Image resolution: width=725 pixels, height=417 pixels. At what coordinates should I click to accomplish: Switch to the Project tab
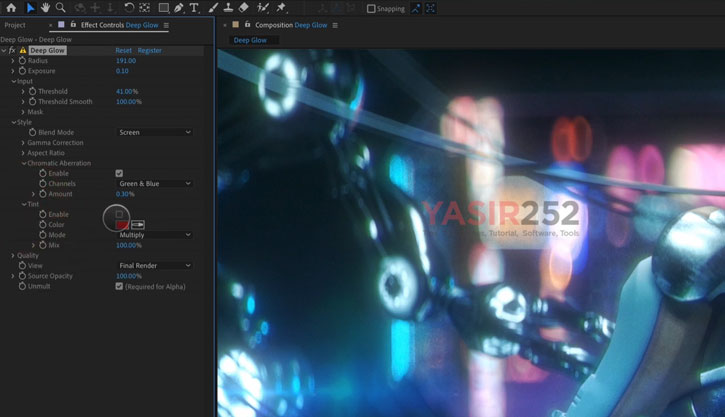[15, 25]
